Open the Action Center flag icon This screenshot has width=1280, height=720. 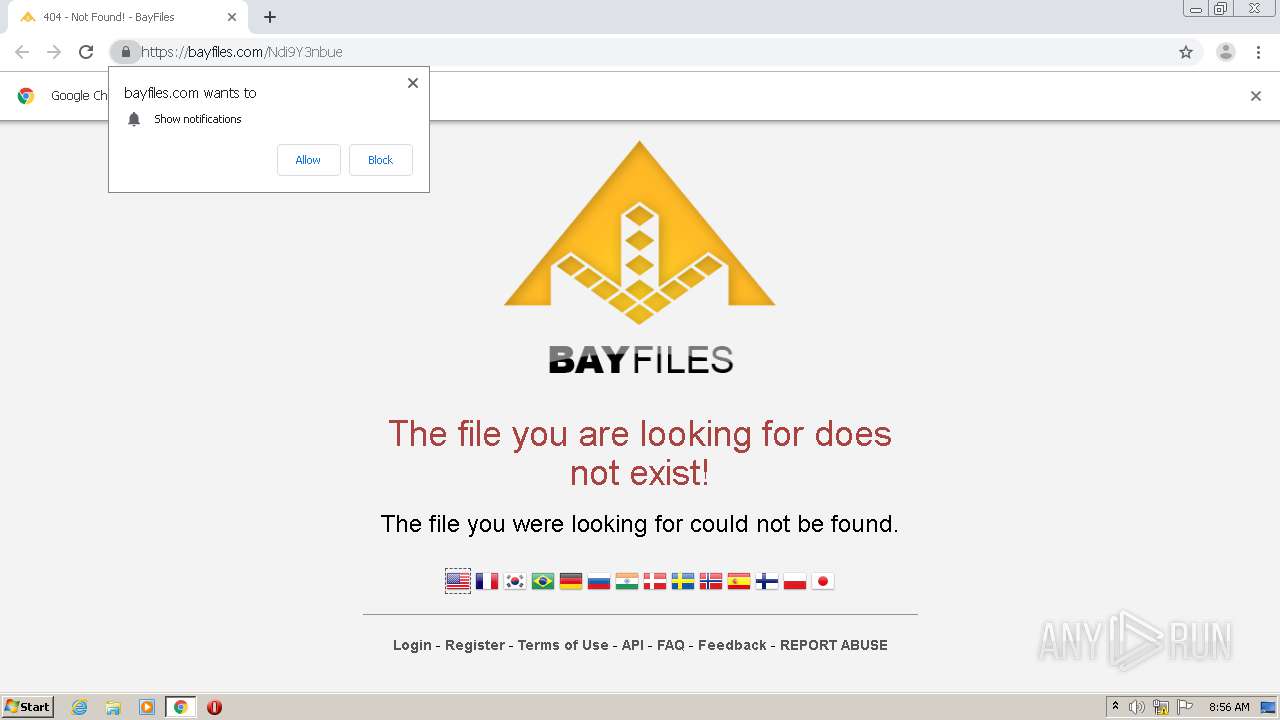pyautogui.click(x=1185, y=707)
